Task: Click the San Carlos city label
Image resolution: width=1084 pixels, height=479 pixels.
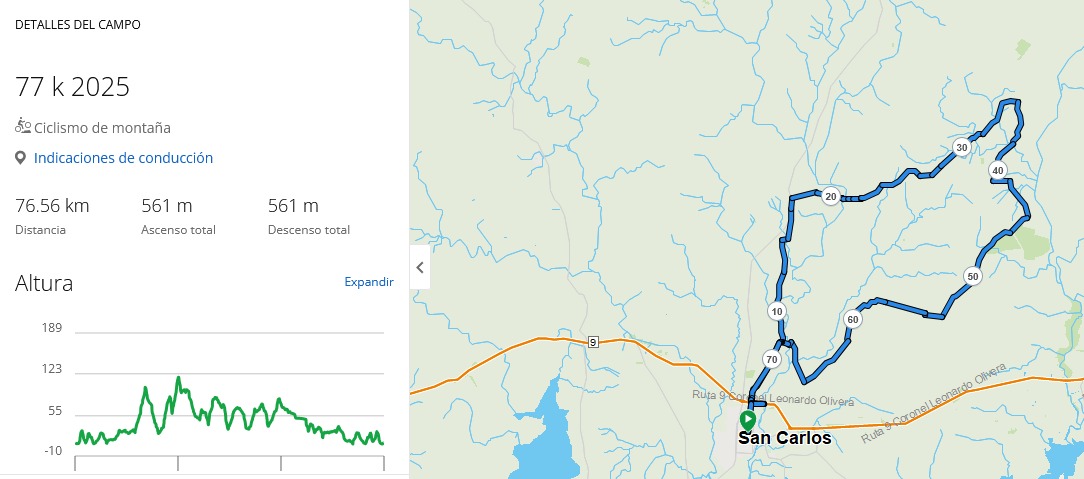Action: click(x=784, y=438)
